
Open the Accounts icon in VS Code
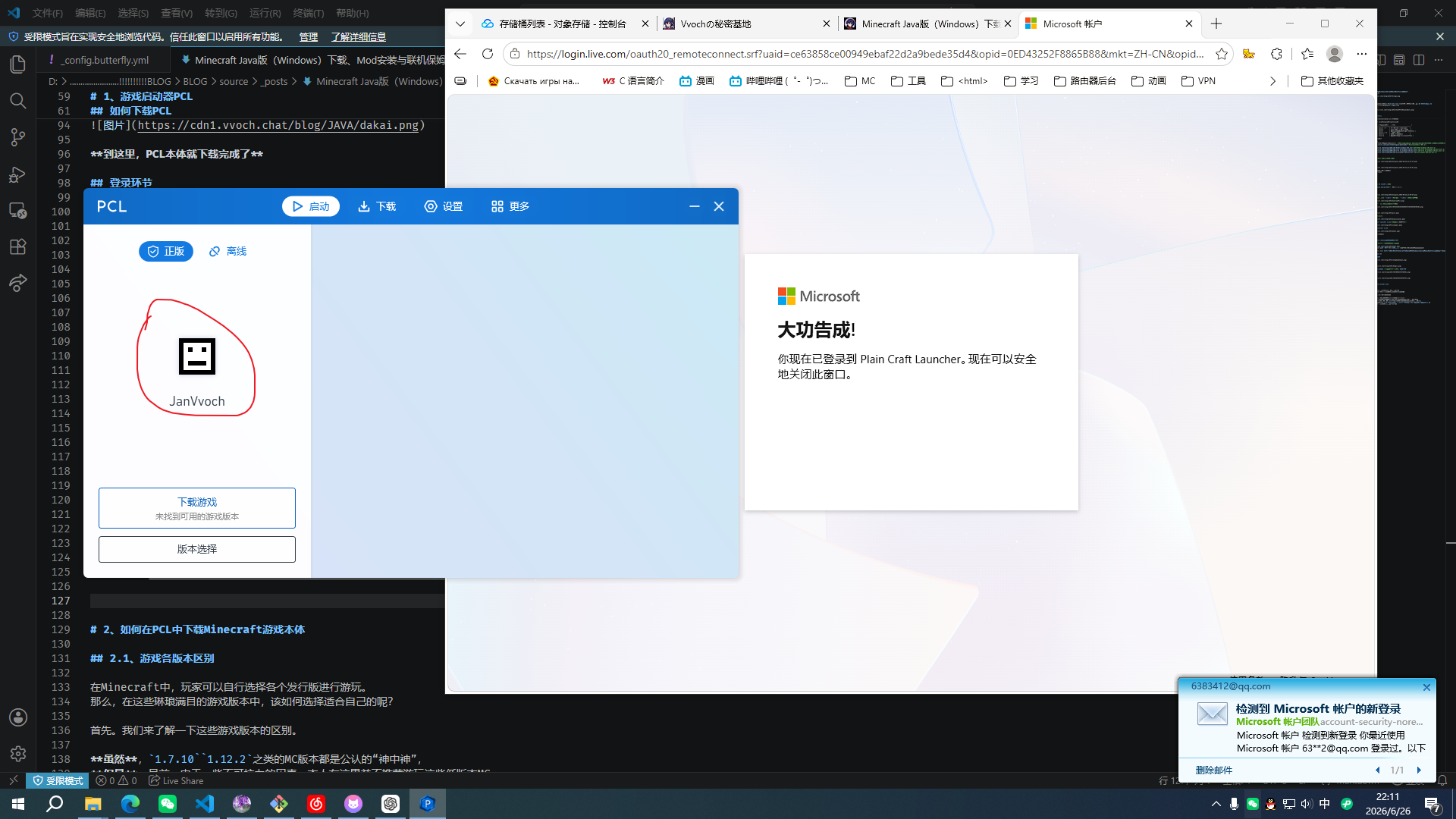point(18,717)
